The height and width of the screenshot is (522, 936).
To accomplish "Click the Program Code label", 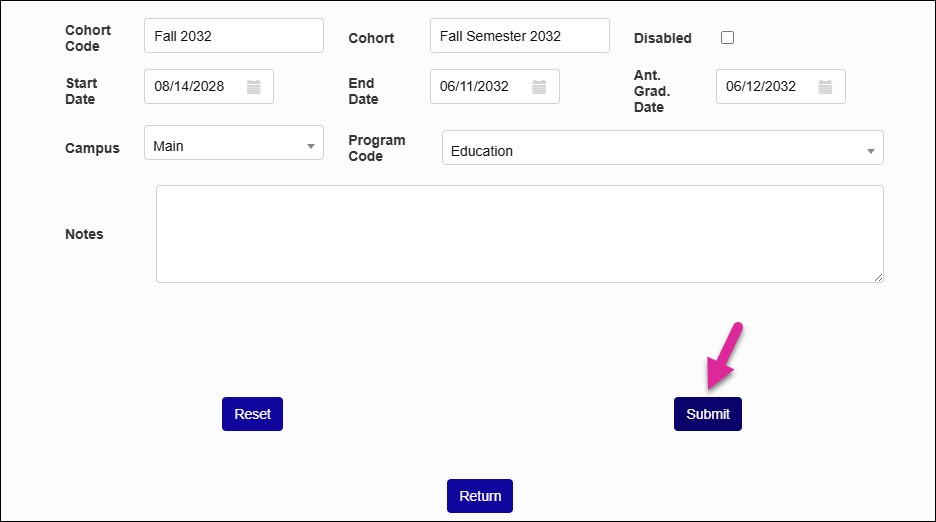I will click(x=377, y=148).
